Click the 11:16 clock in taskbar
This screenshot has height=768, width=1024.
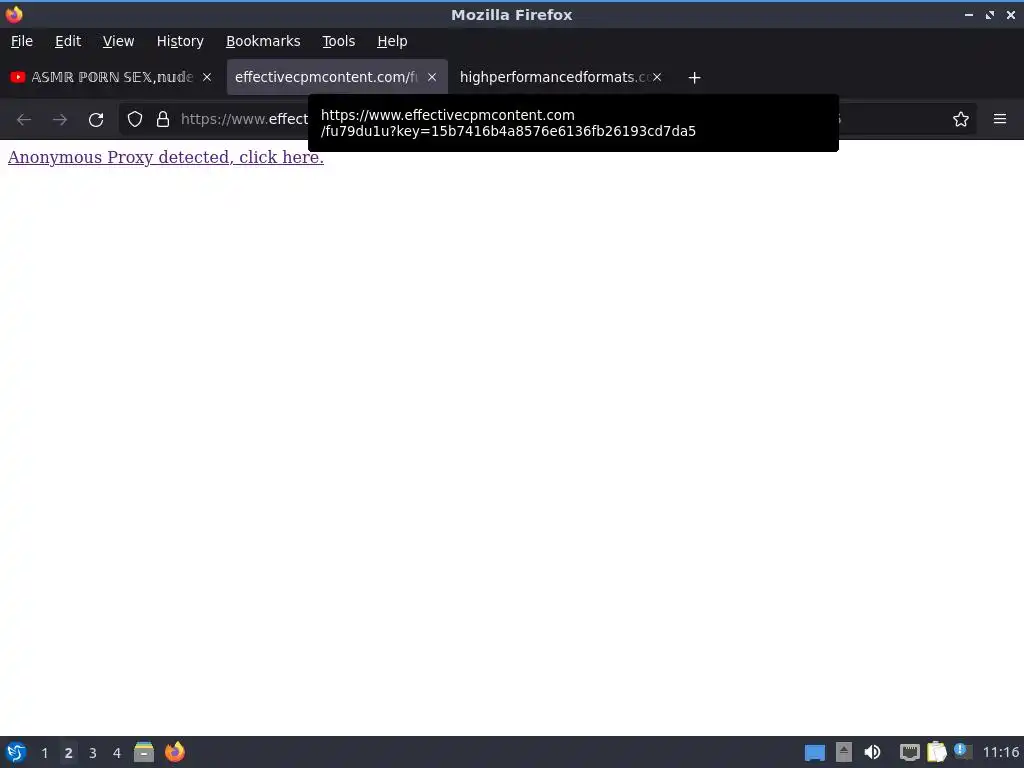tap(1000, 752)
